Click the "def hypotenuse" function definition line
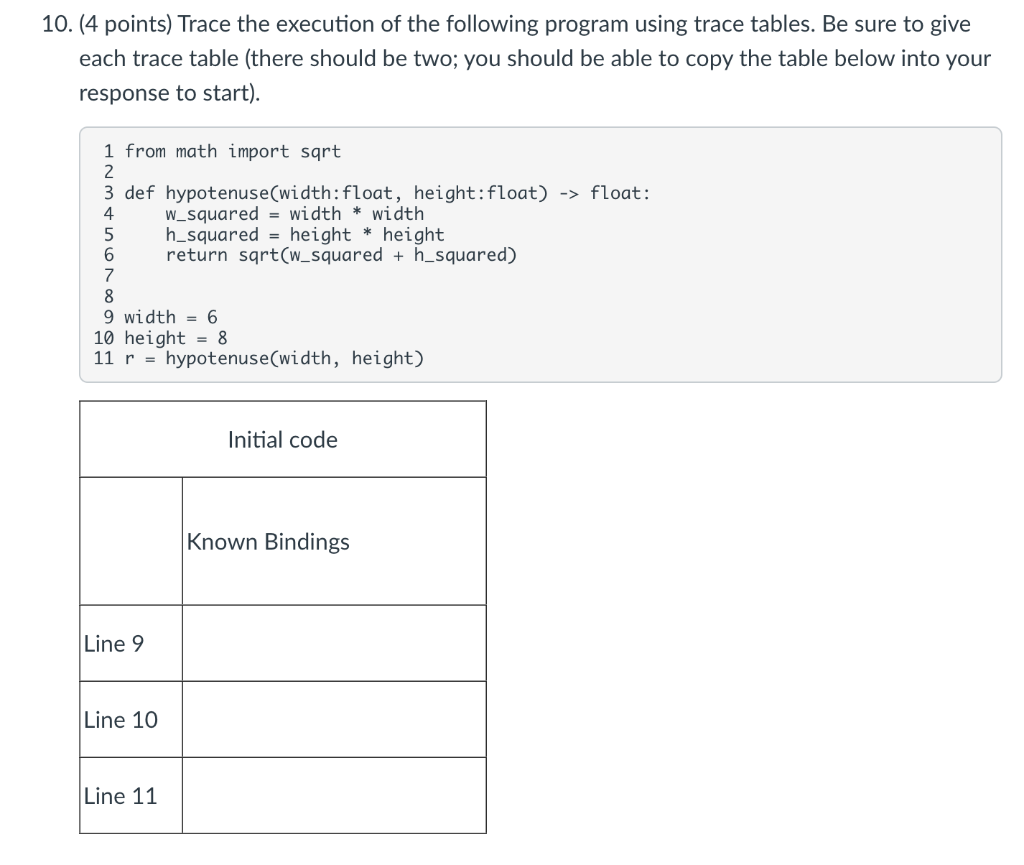This screenshot has width=1024, height=865. coord(387,193)
